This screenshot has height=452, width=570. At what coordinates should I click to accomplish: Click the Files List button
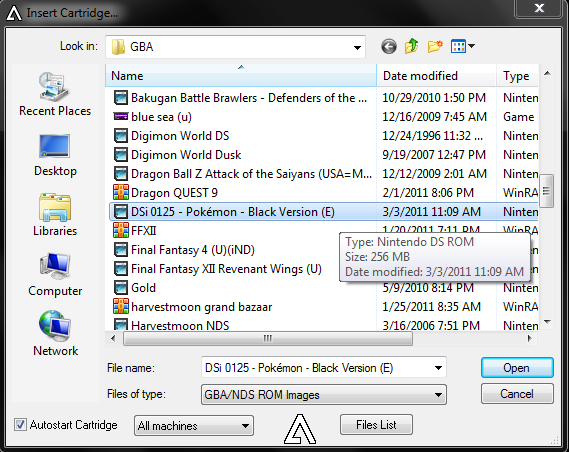coord(376,425)
